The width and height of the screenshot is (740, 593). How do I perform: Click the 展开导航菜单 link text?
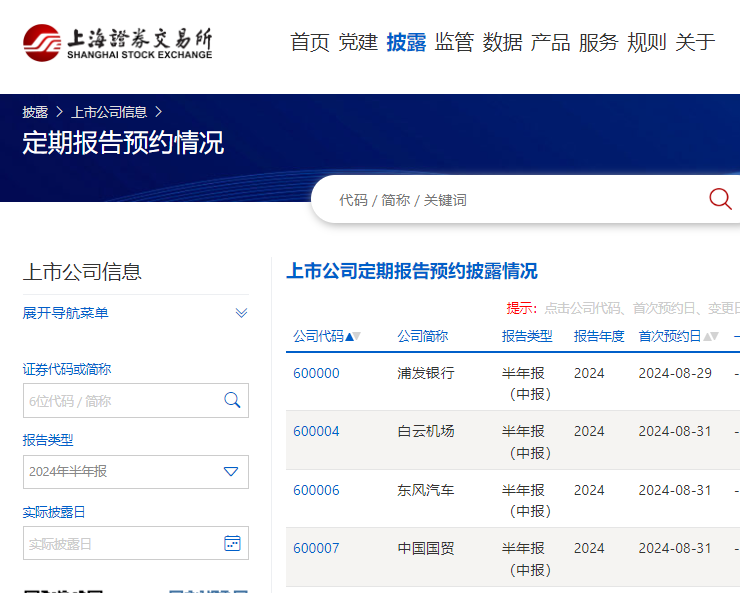click(x=66, y=313)
